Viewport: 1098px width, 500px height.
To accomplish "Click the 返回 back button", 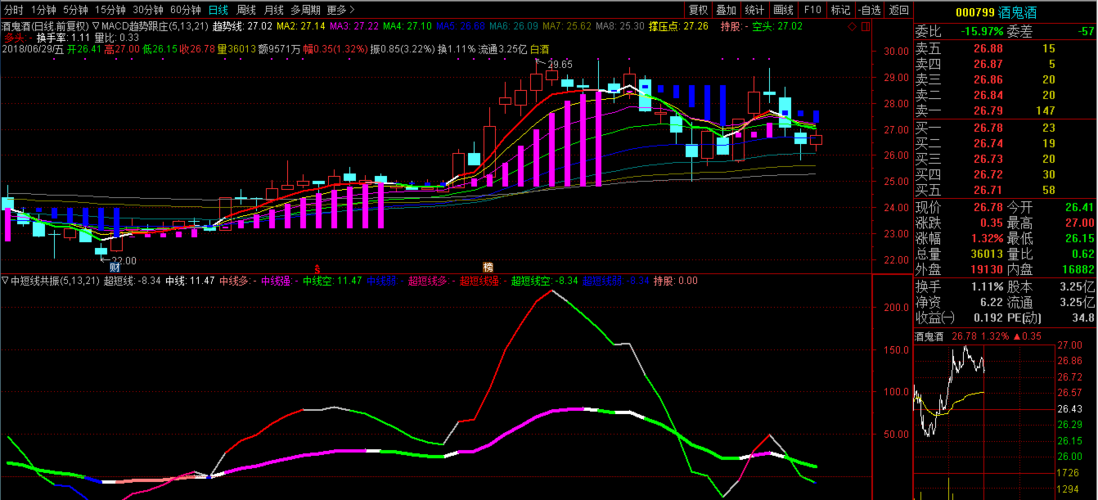I will click(x=898, y=10).
